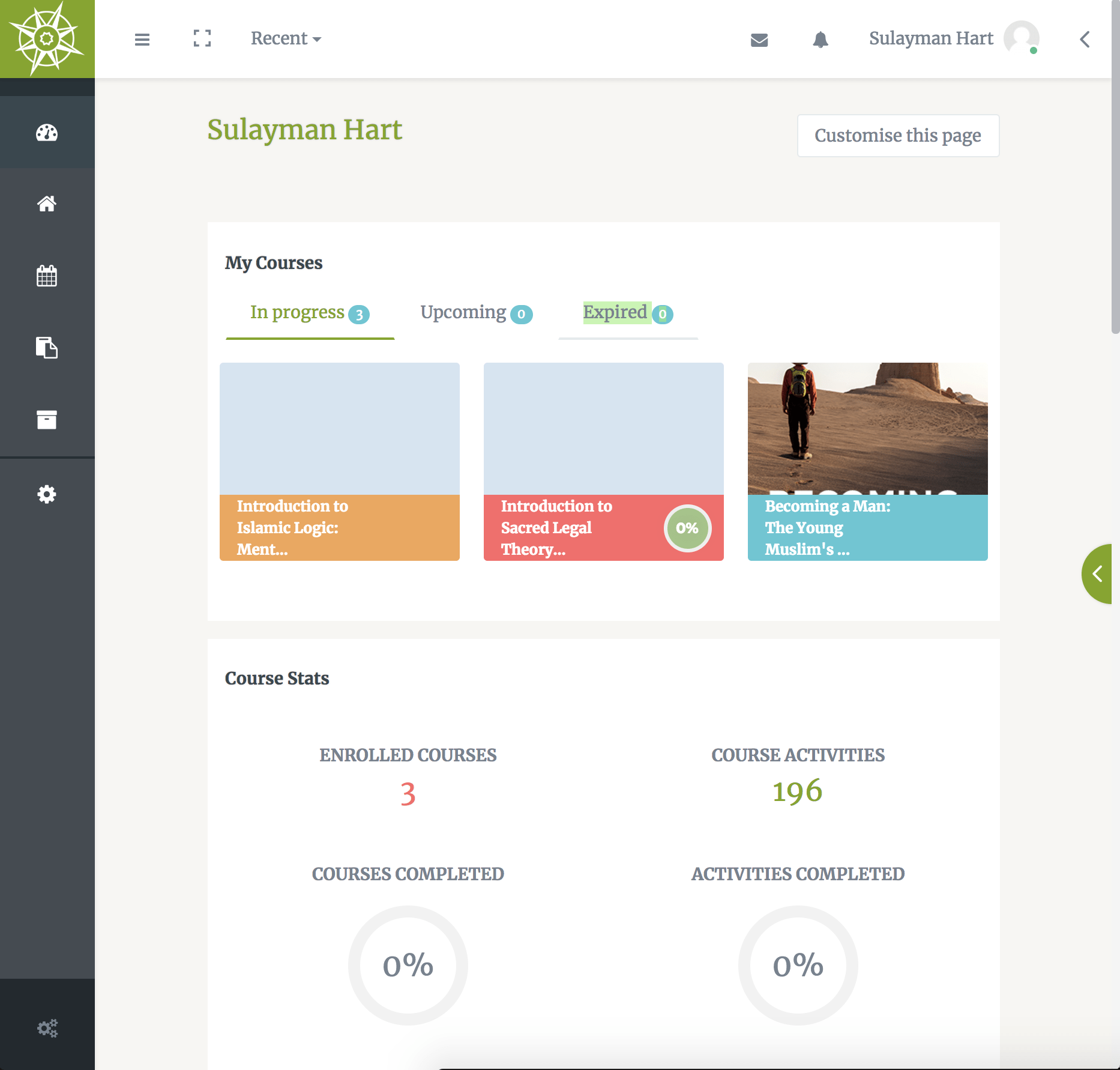Open Introduction to Sacred Legal Theory course
1120x1070 pixels.
[x=604, y=462]
